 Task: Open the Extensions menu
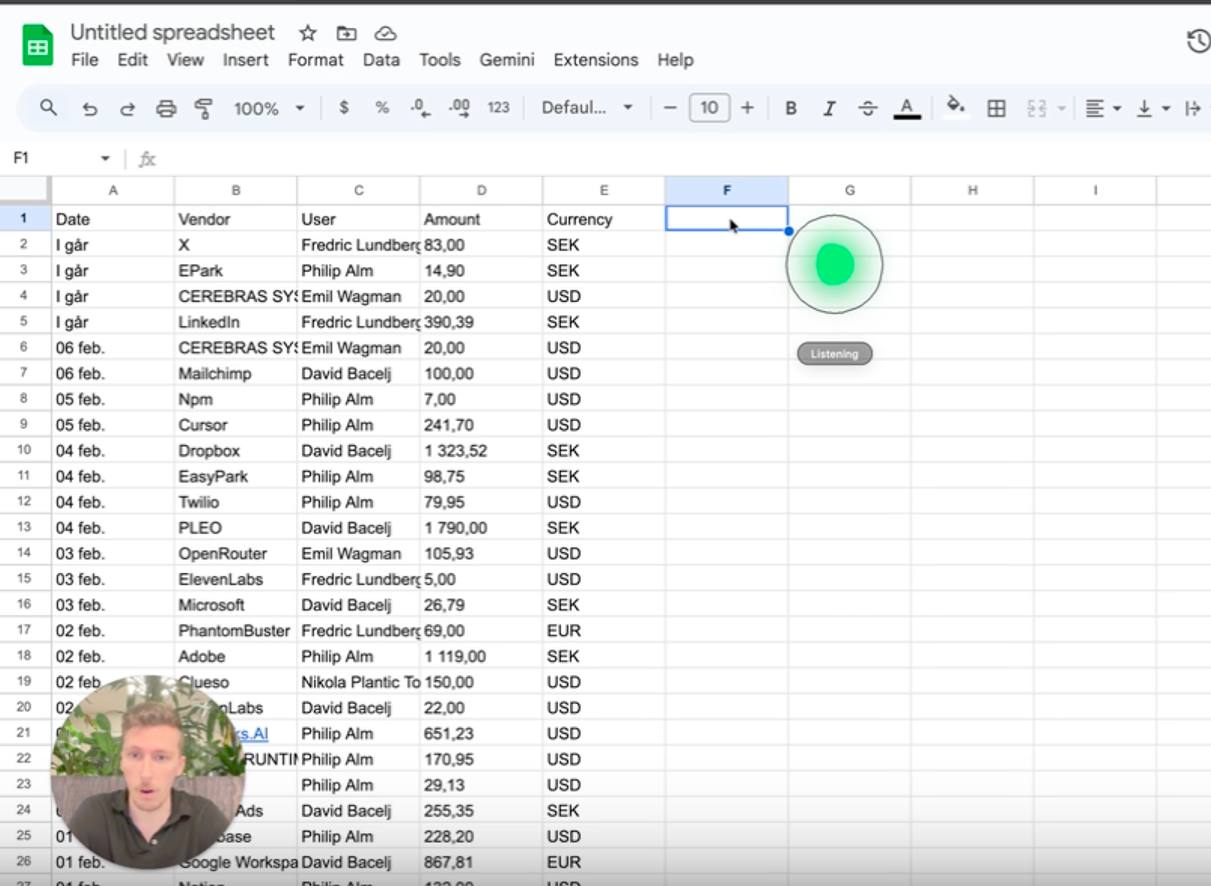pyautogui.click(x=596, y=60)
